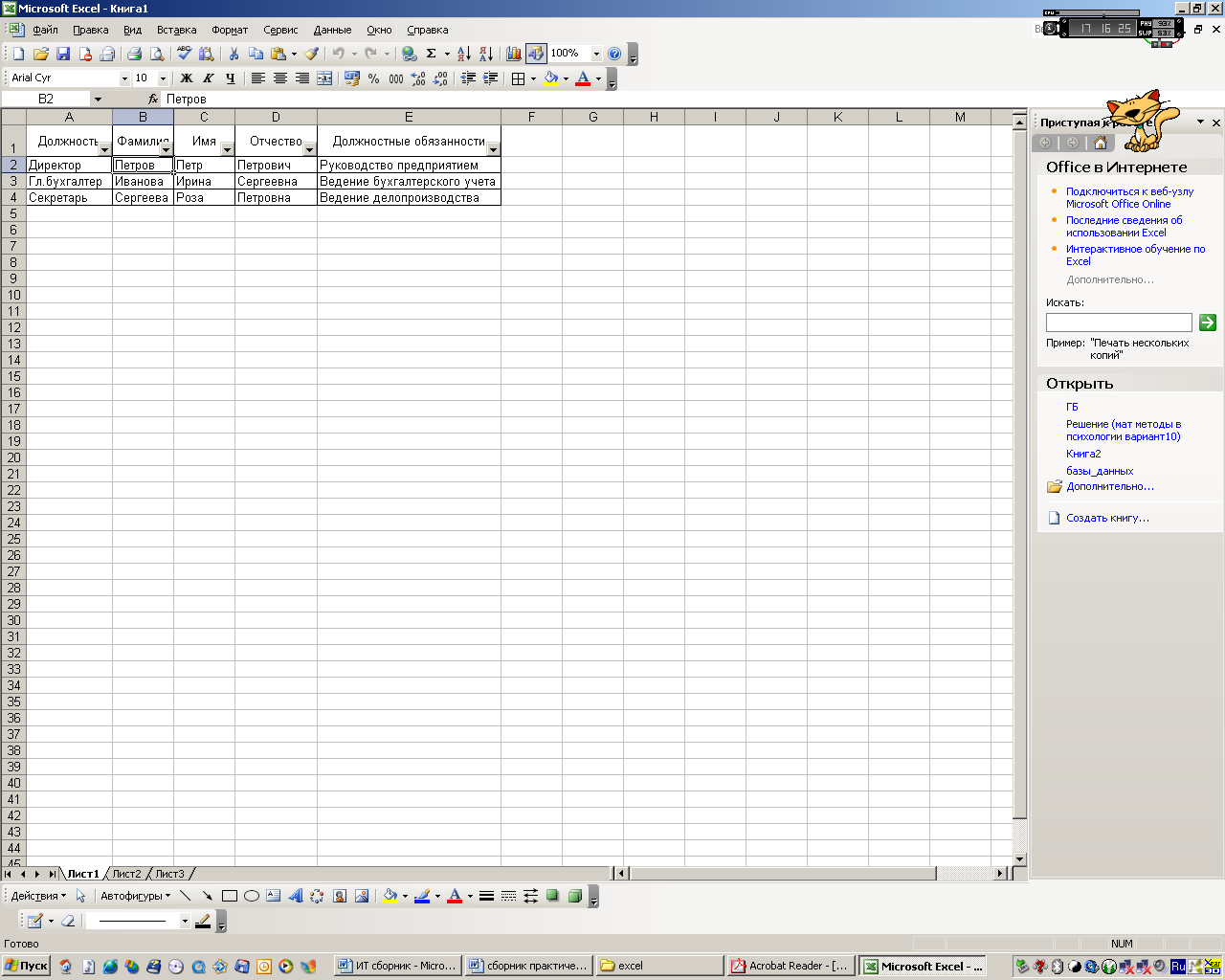Viewport: 1225px width, 980px height.
Task: Toggle the Drawing toolbar button
Action: (x=536, y=54)
